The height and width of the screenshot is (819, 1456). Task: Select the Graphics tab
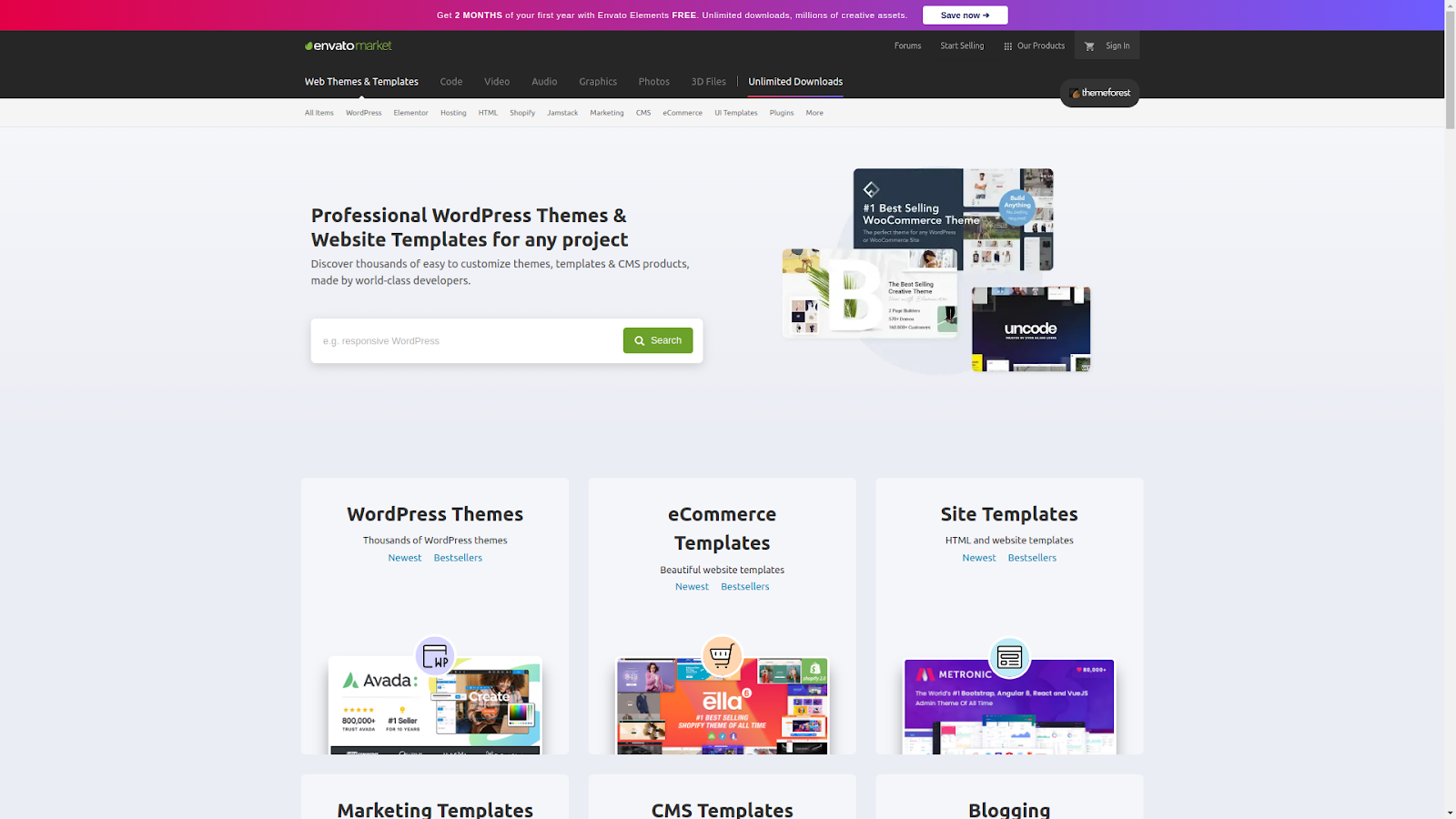(598, 82)
